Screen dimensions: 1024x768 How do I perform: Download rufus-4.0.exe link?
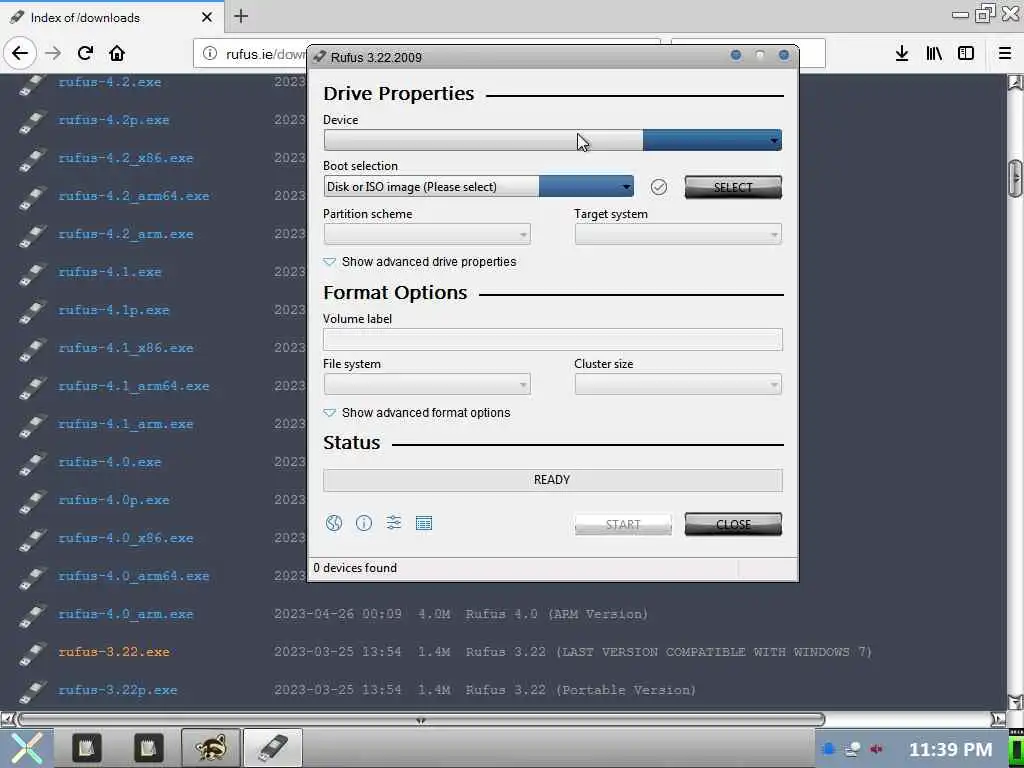pos(110,462)
